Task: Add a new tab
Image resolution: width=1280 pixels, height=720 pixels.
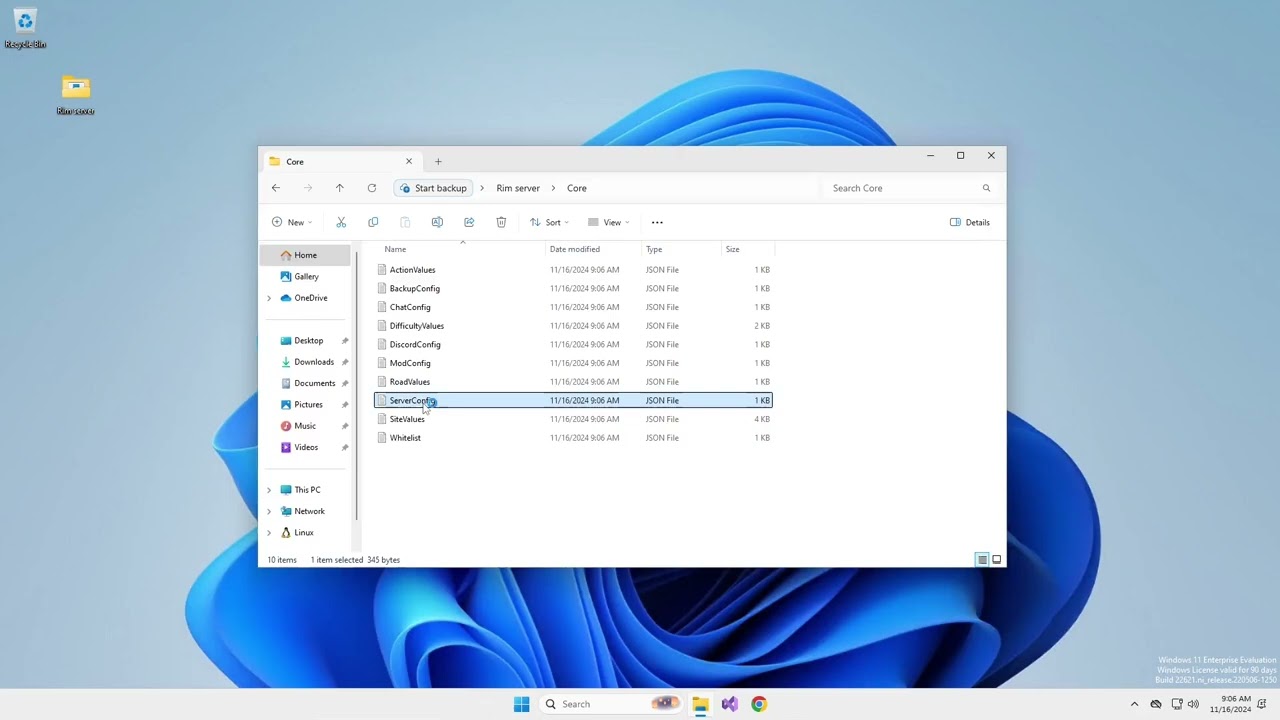Action: click(x=438, y=161)
